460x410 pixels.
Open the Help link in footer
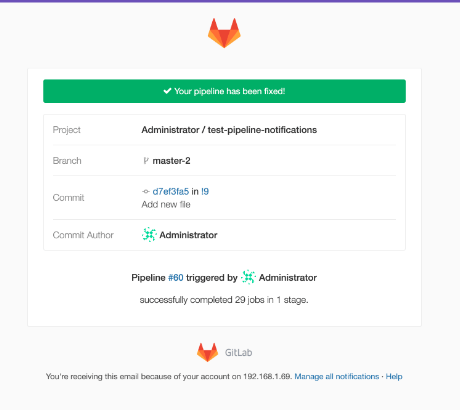[394, 376]
